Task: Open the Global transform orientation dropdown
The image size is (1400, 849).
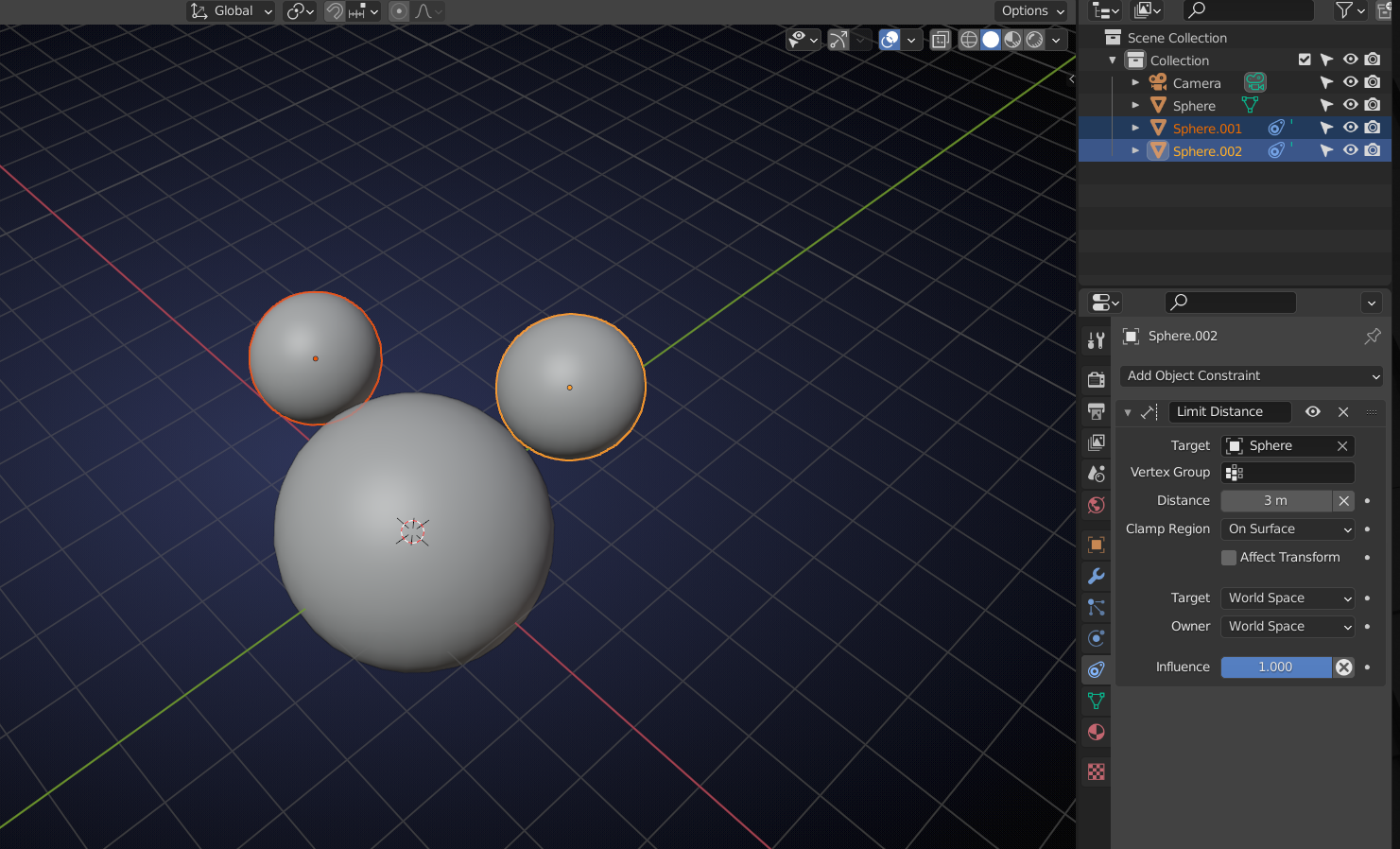Action: [232, 11]
